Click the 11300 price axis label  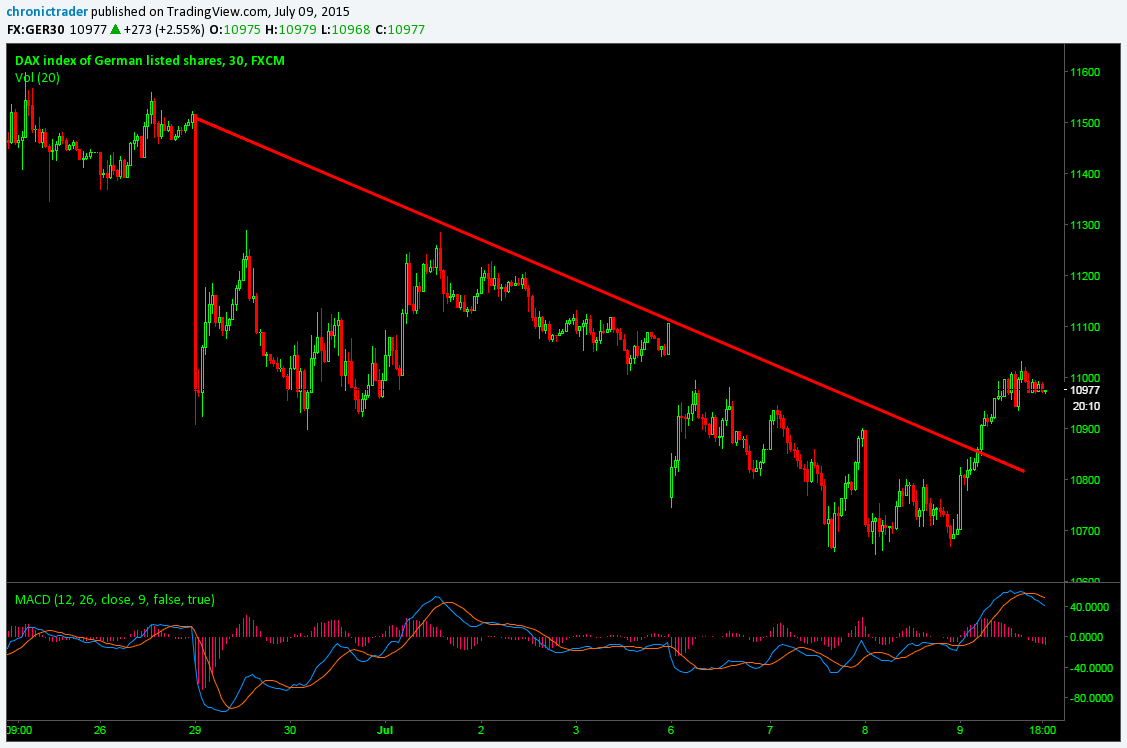click(x=1085, y=225)
